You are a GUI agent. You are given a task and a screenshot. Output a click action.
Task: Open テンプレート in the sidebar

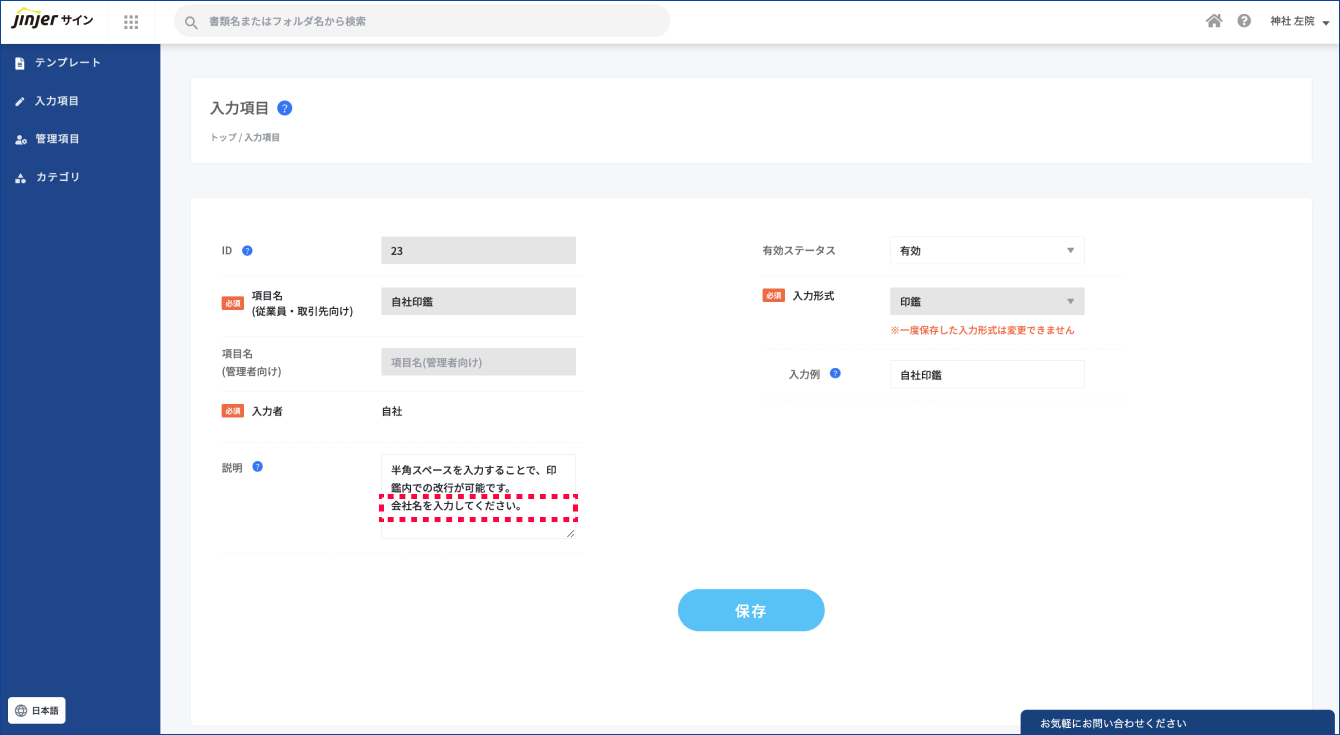coord(67,63)
